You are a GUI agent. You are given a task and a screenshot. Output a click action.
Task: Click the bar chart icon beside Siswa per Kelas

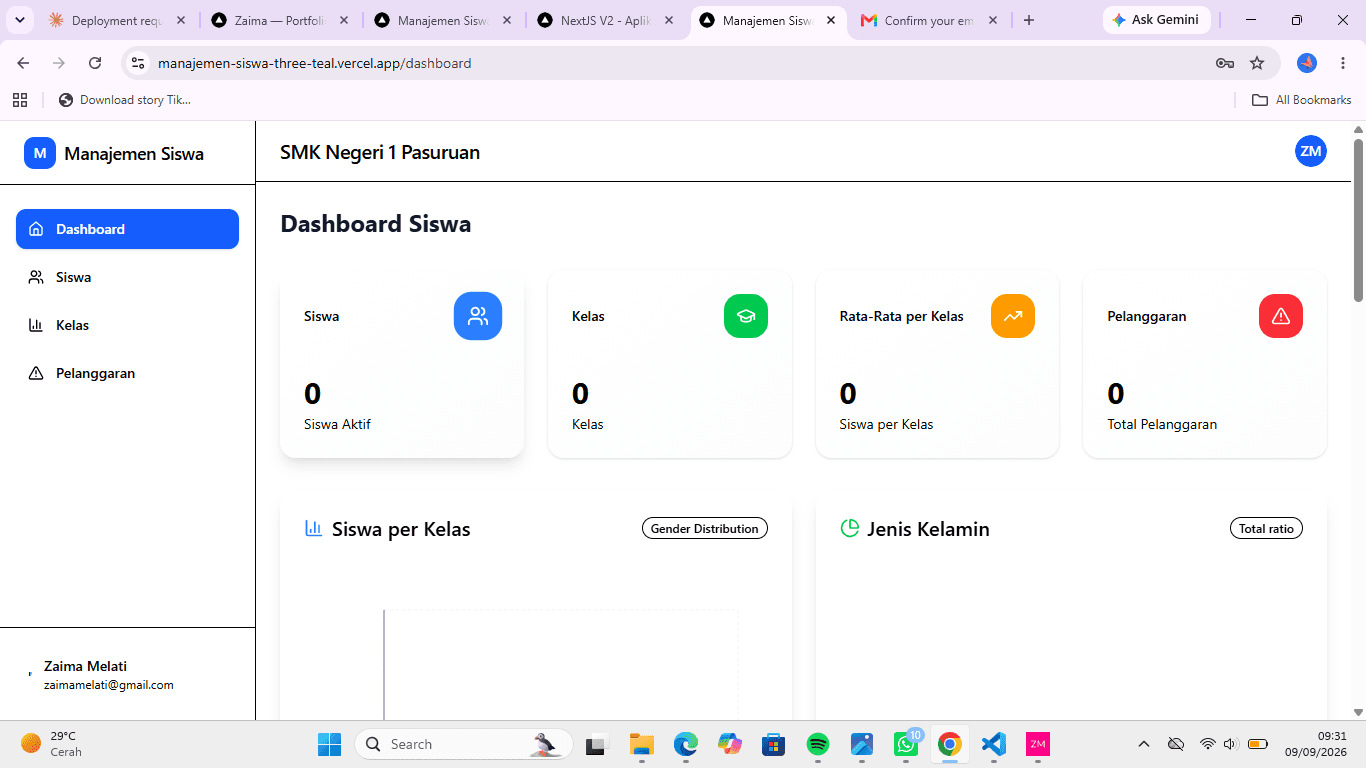[x=313, y=528]
